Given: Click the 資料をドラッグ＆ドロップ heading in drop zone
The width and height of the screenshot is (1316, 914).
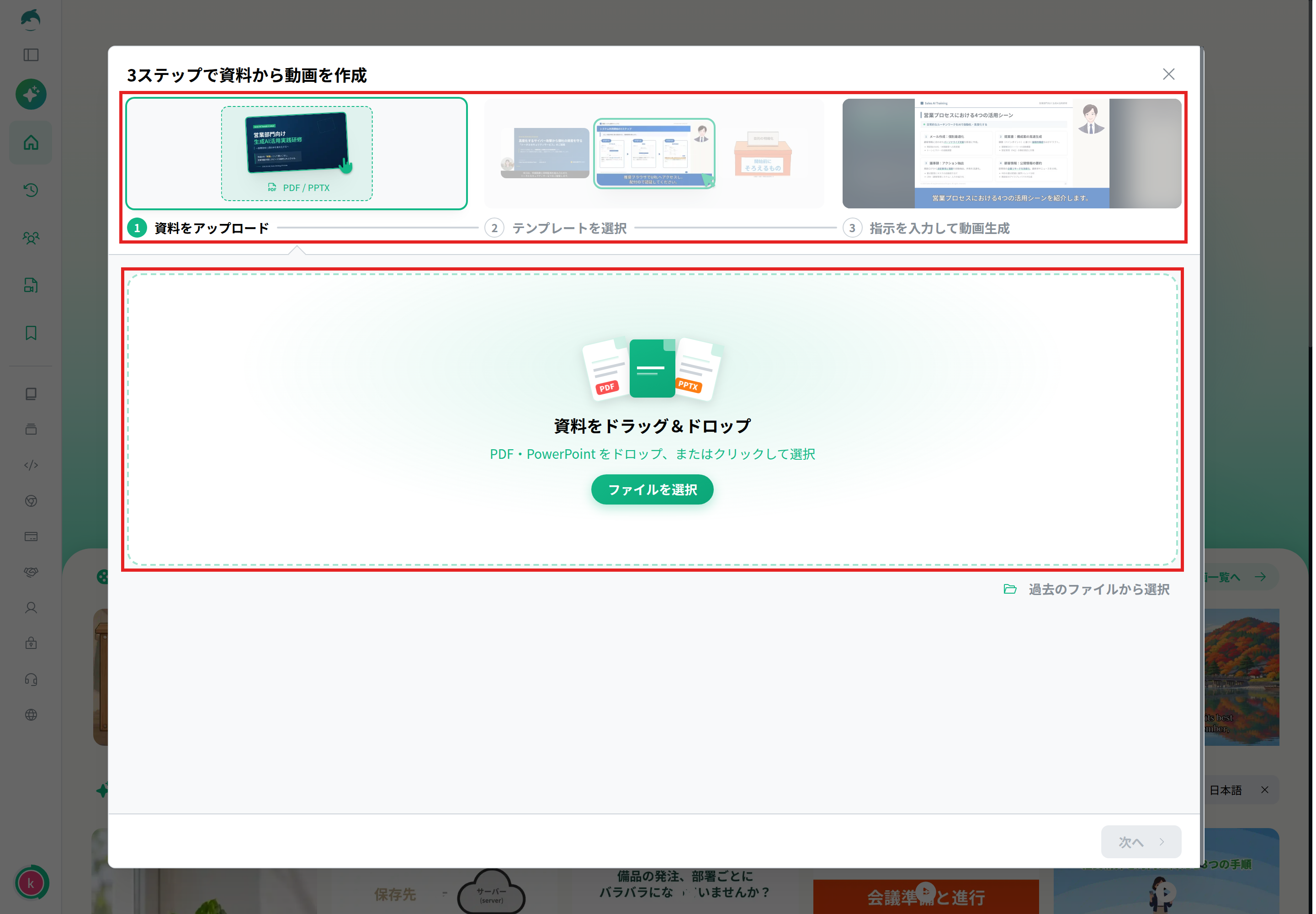Looking at the screenshot, I should coord(652,426).
